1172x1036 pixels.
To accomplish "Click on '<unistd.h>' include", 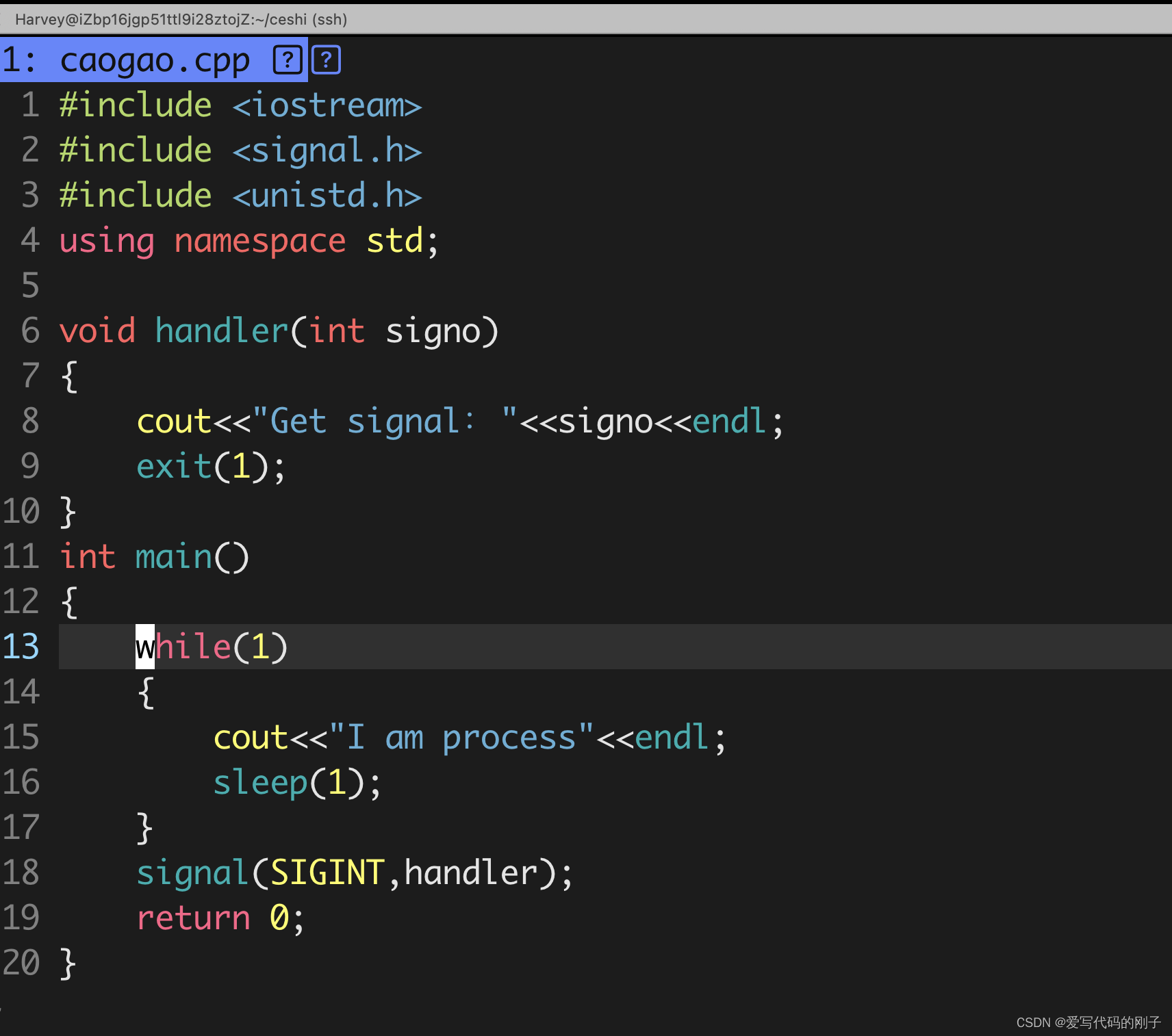I will coord(327,196).
